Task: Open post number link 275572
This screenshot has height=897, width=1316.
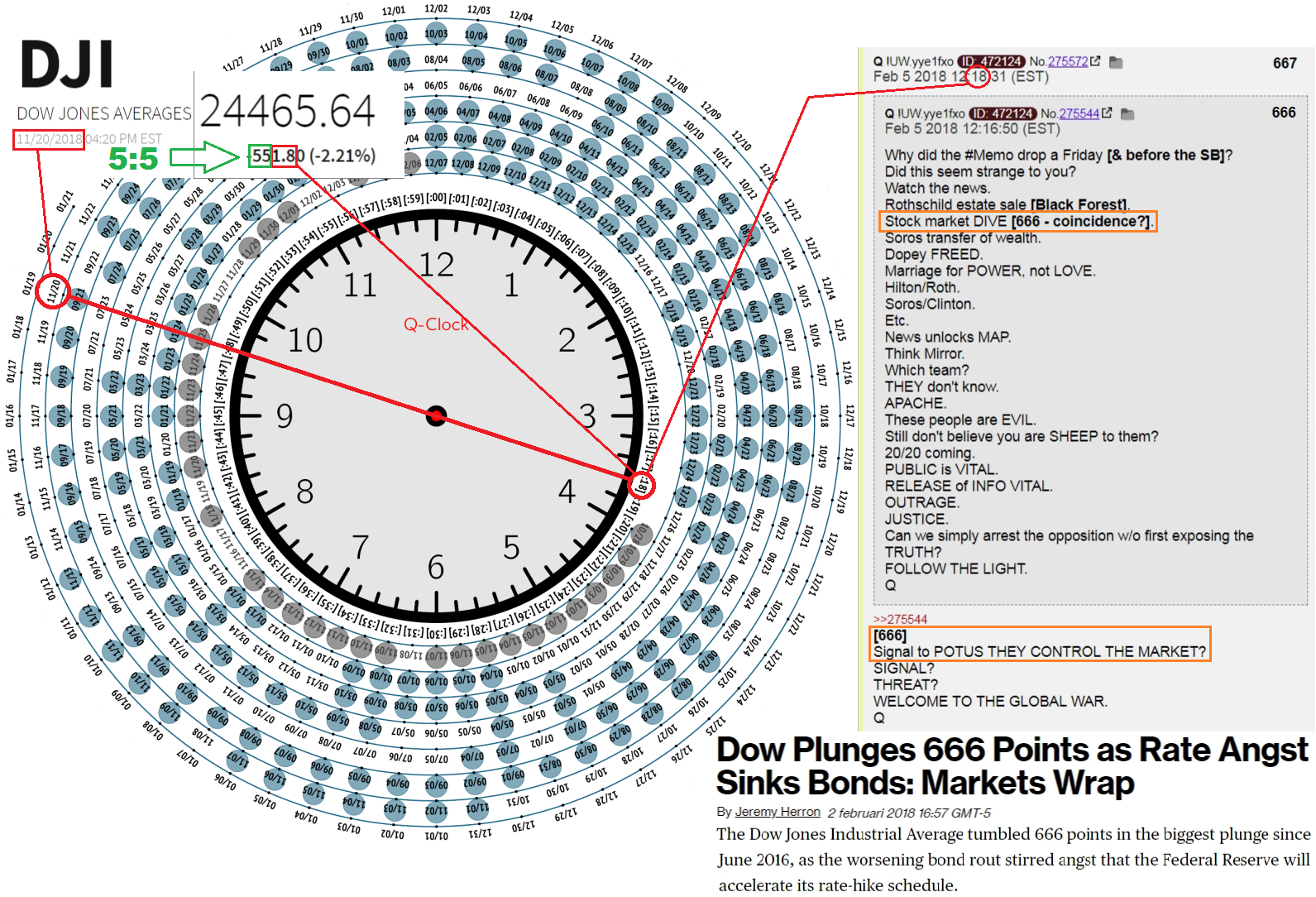Action: click(x=1068, y=61)
